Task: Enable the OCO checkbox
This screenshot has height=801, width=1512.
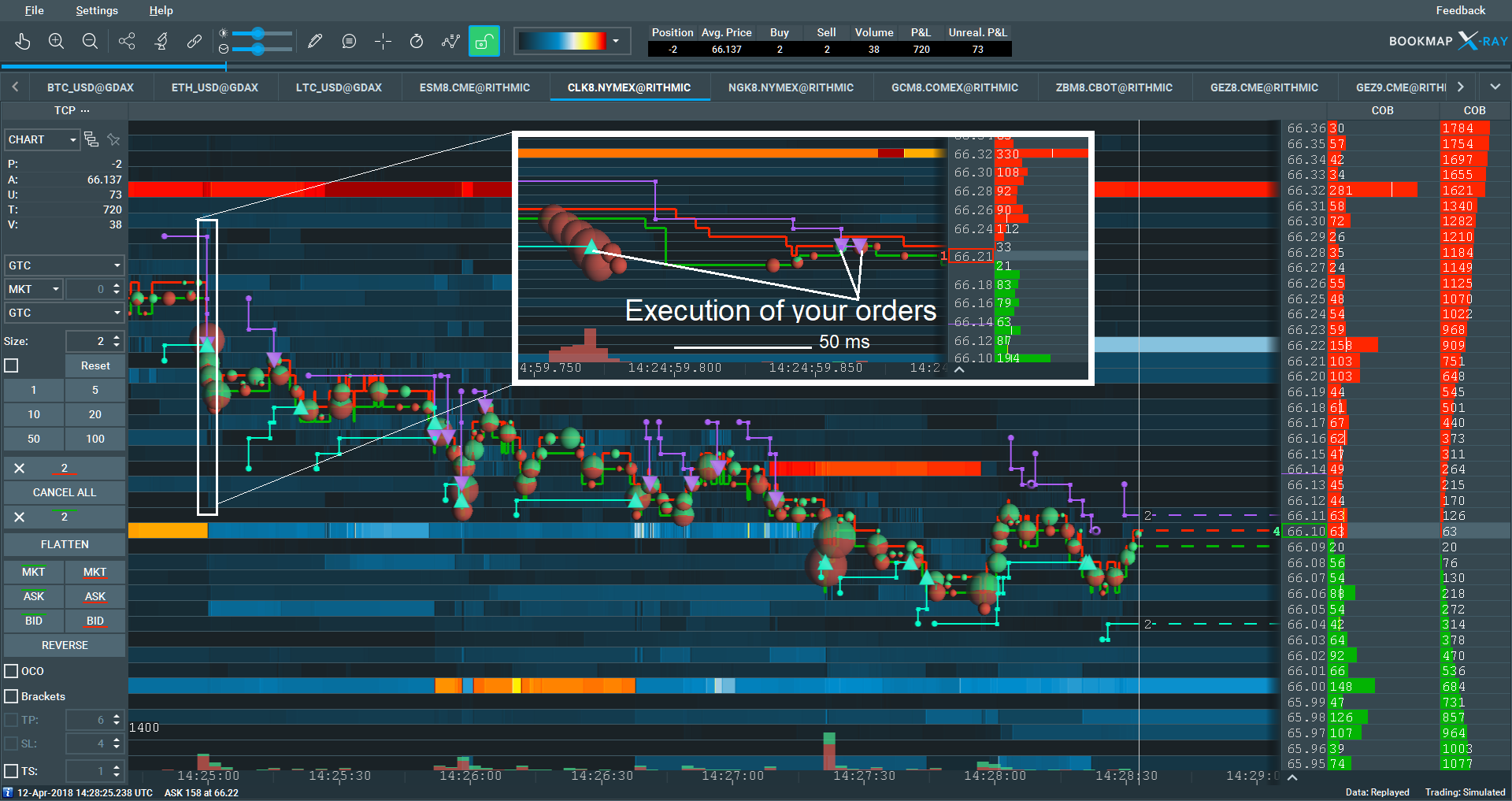Action: 12,671
